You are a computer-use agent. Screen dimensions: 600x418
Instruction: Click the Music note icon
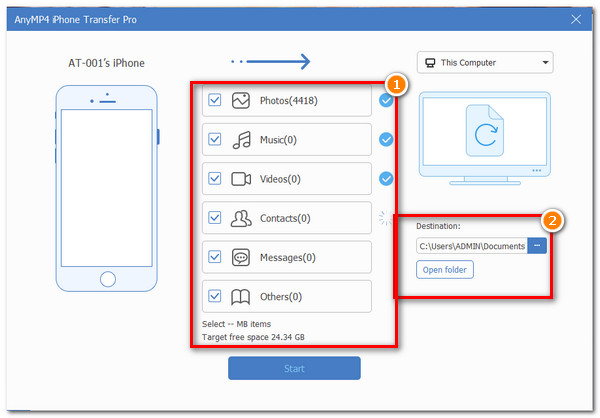tap(240, 140)
